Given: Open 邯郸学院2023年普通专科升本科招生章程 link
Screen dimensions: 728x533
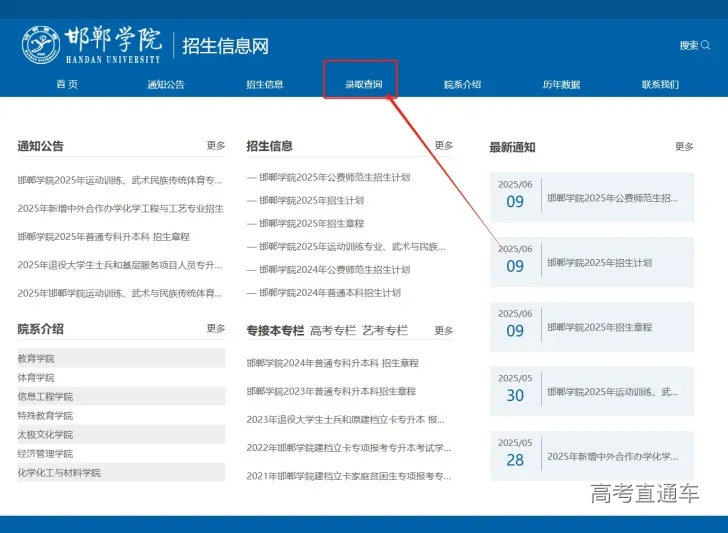Looking at the screenshot, I should tap(331, 391).
